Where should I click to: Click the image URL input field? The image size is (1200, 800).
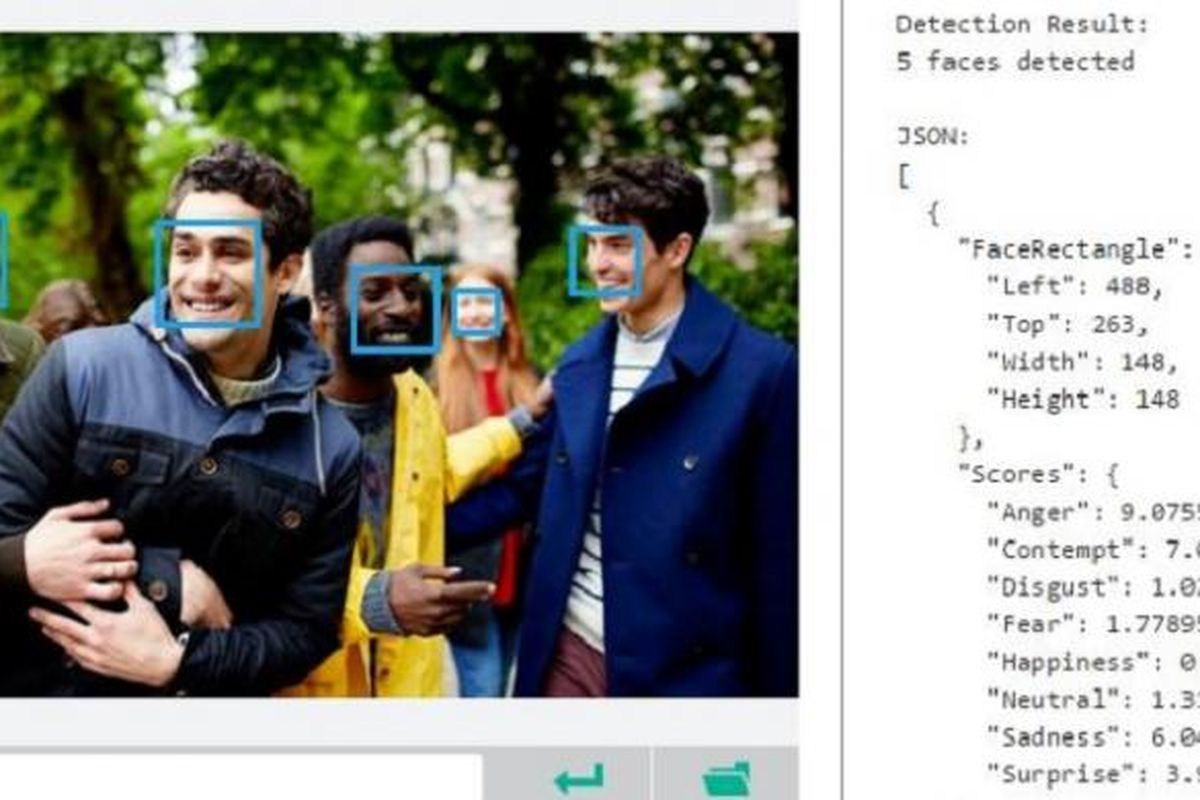pos(240,778)
